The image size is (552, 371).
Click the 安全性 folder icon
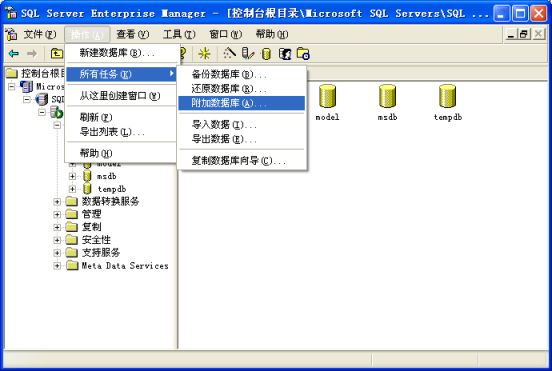pos(72,240)
